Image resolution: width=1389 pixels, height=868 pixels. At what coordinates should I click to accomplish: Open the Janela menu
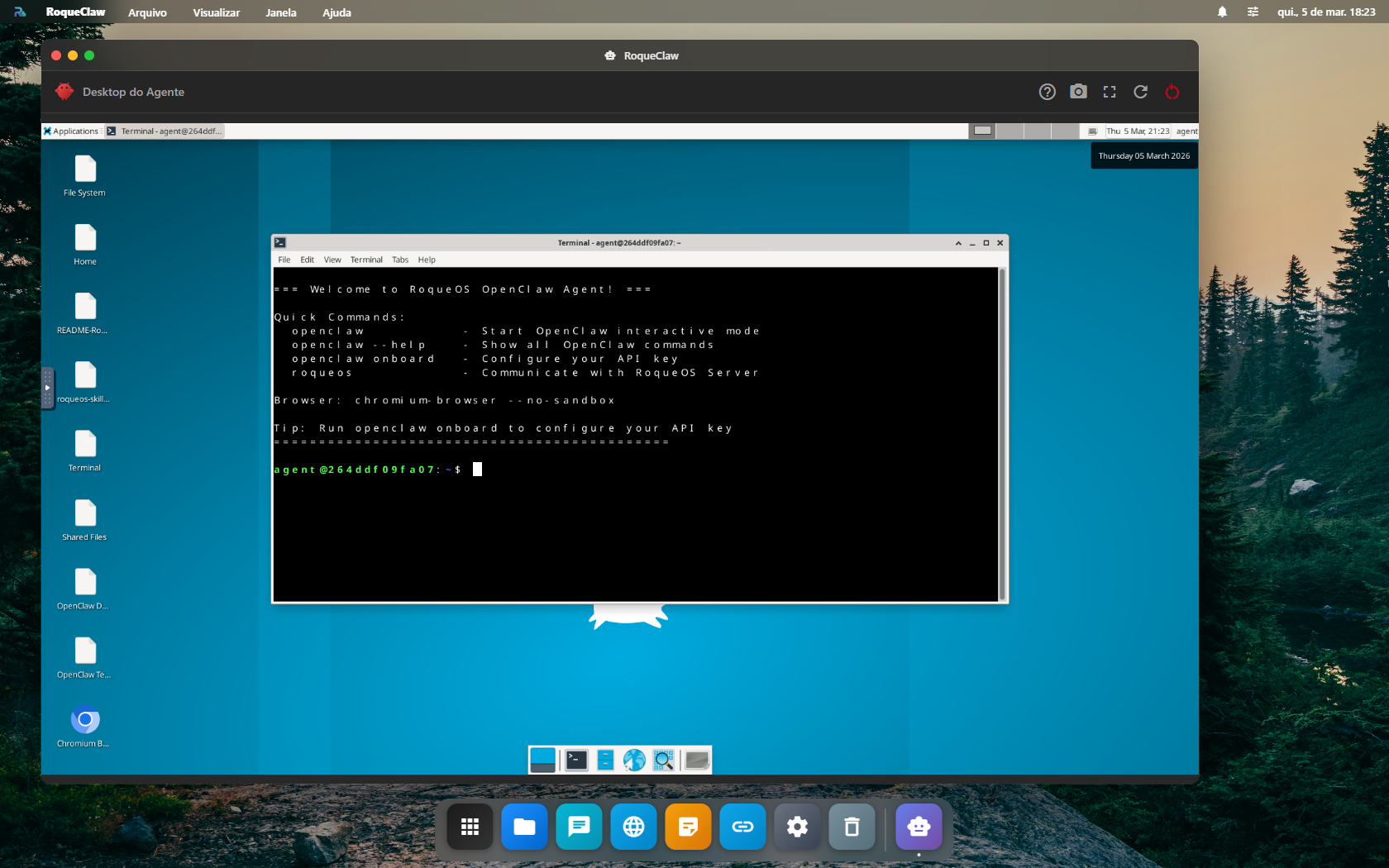[281, 12]
